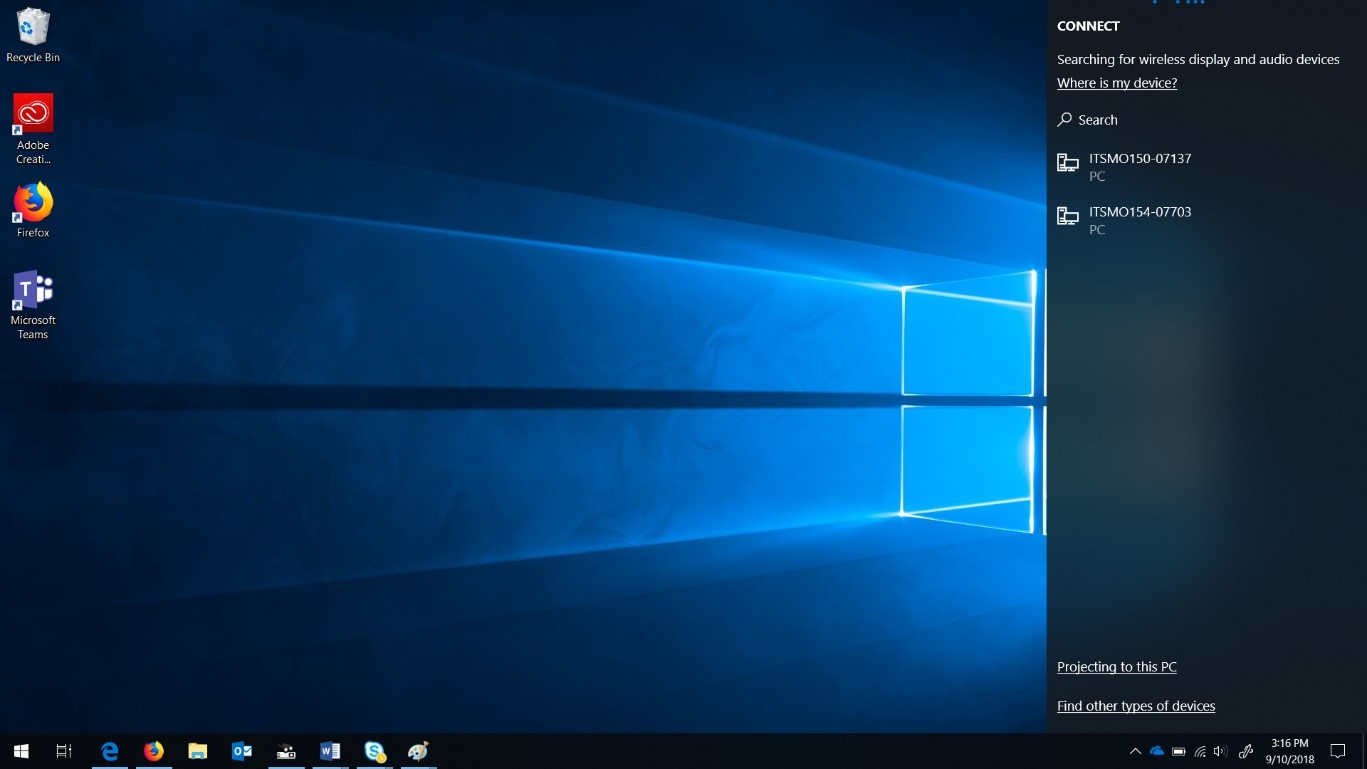Click the magnifier icon beside Search

tap(1064, 120)
